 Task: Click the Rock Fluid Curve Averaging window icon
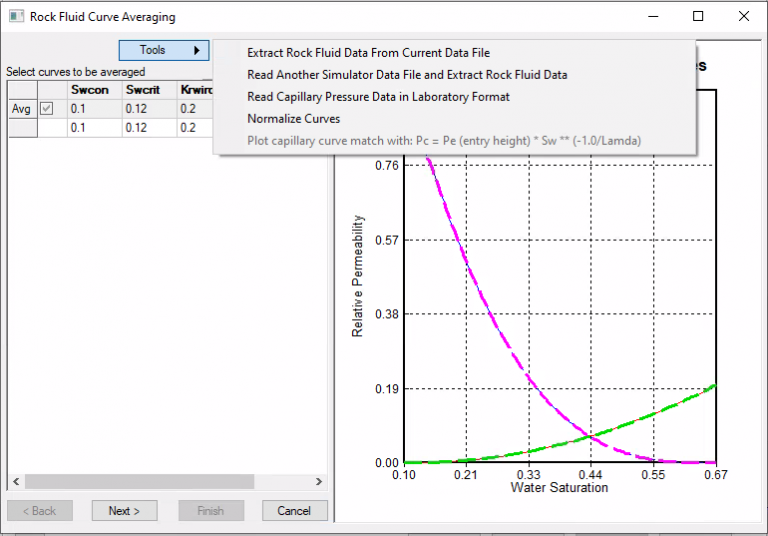[x=14, y=17]
